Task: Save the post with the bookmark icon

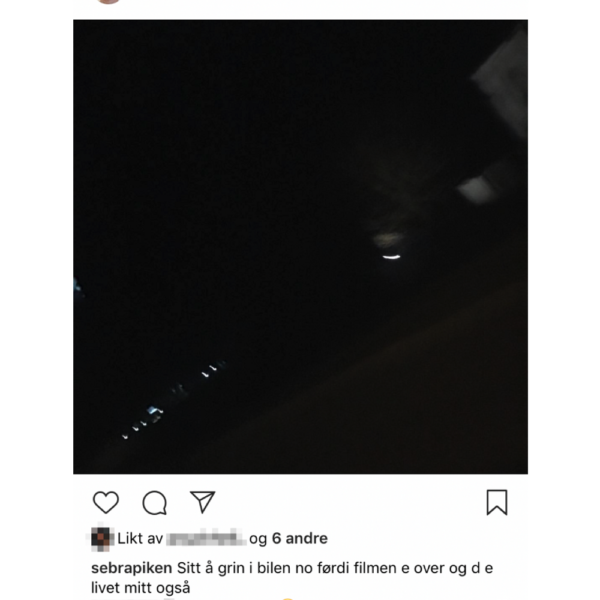Action: pyautogui.click(x=497, y=502)
